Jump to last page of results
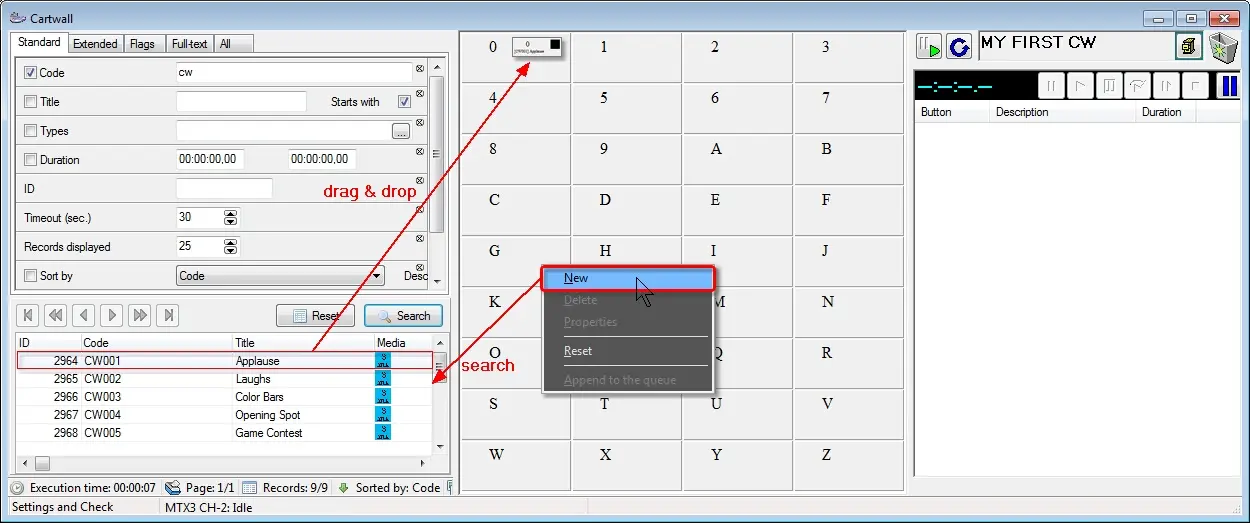 169,315
